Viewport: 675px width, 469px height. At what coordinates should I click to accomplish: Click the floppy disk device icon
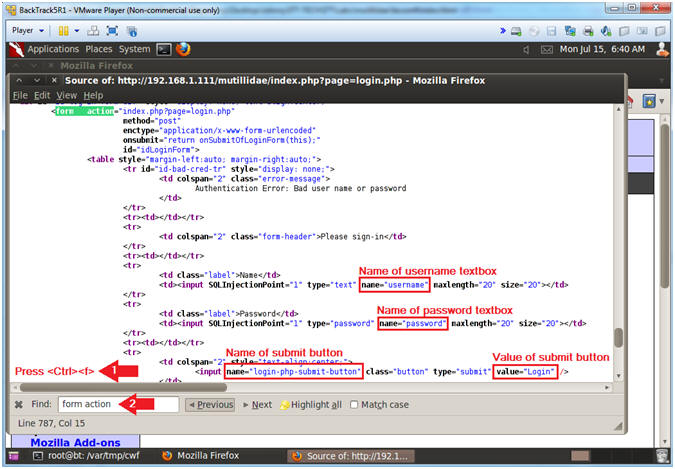[x=551, y=31]
